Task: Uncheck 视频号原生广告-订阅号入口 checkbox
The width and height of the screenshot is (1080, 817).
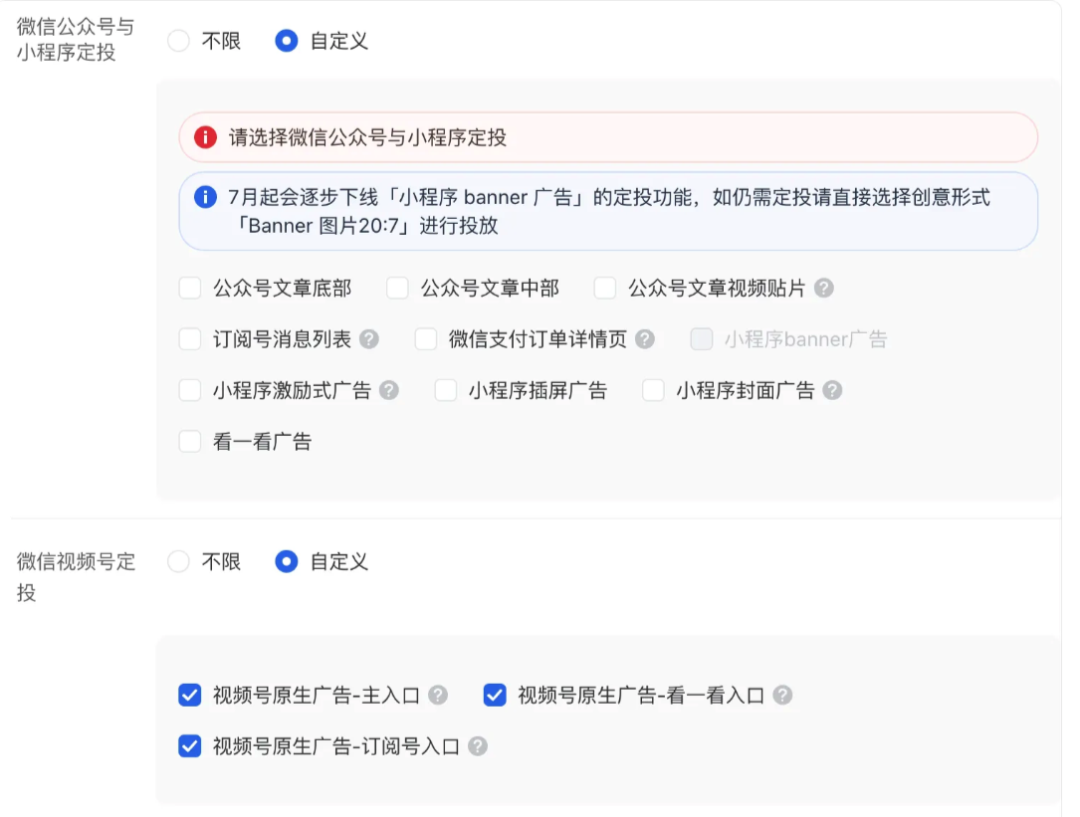Action: coord(190,746)
